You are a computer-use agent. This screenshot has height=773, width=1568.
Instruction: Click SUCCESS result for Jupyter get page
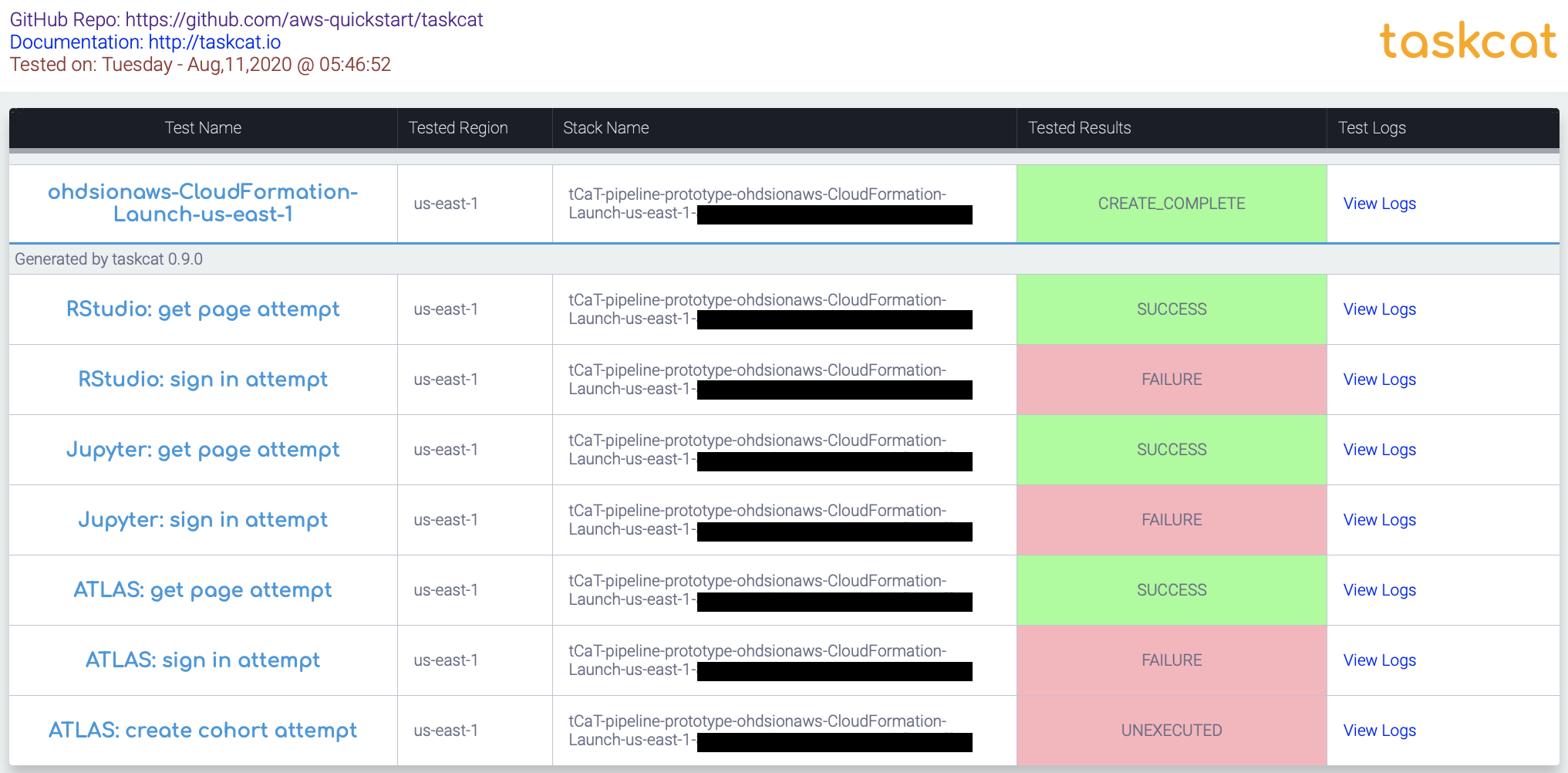click(1172, 450)
